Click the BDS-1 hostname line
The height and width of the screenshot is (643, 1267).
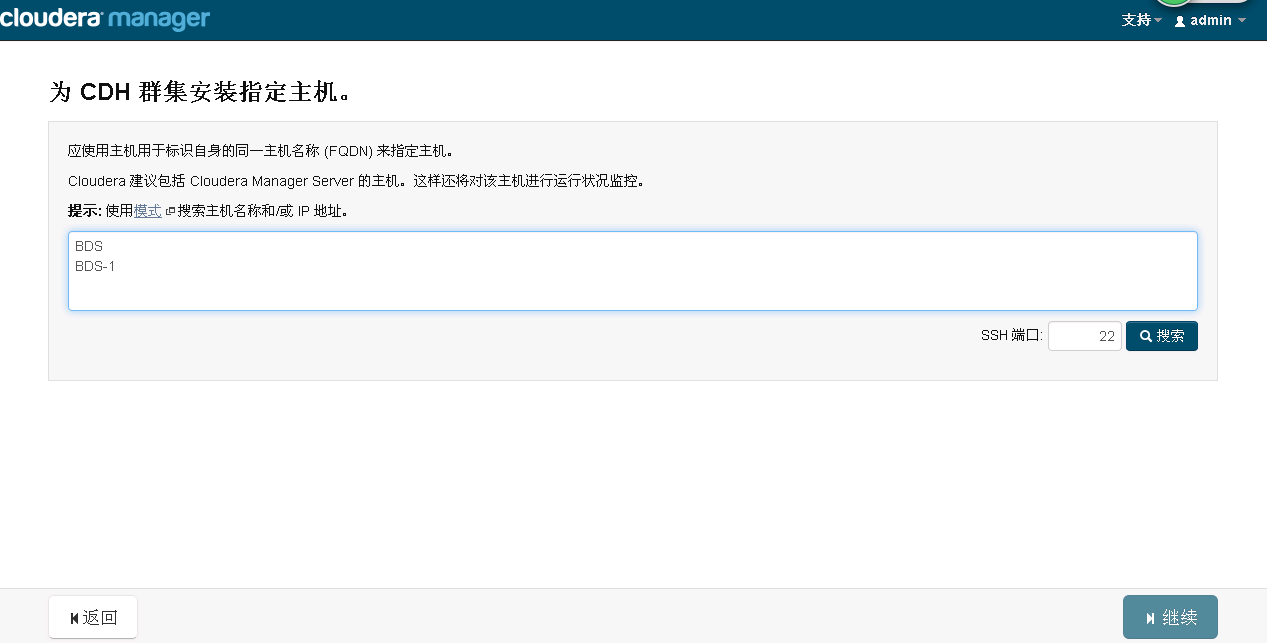95,266
